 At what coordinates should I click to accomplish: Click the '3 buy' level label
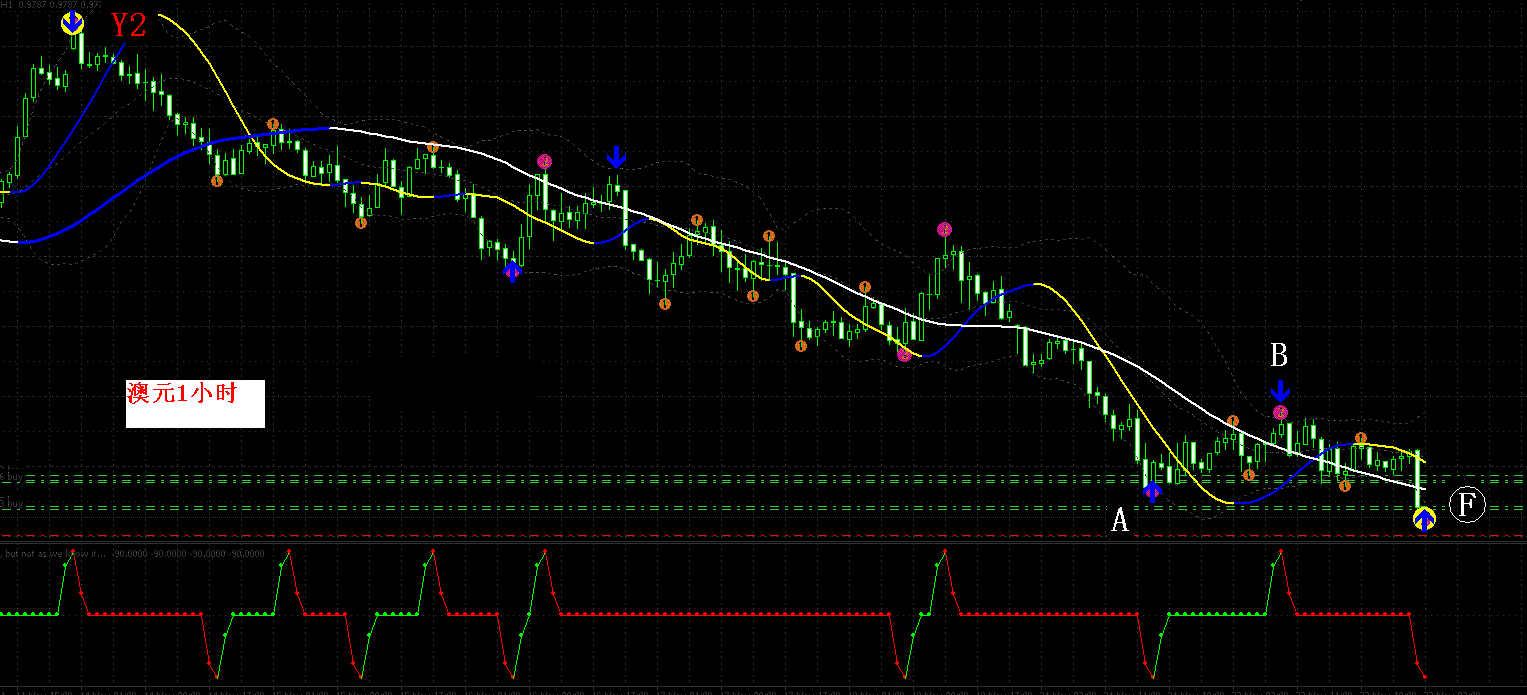pos(11,503)
